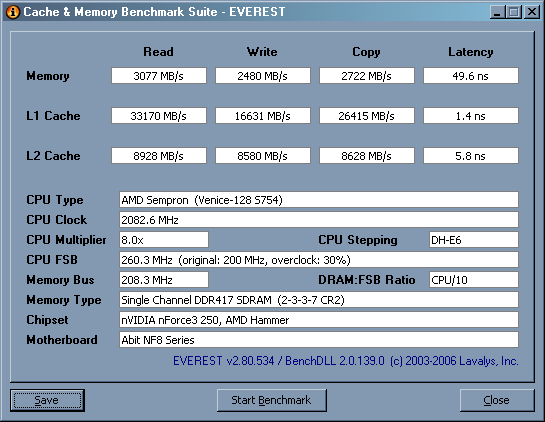This screenshot has width=545, height=422.
Task: Click the CPU Multiplier label
Action: coord(66,240)
